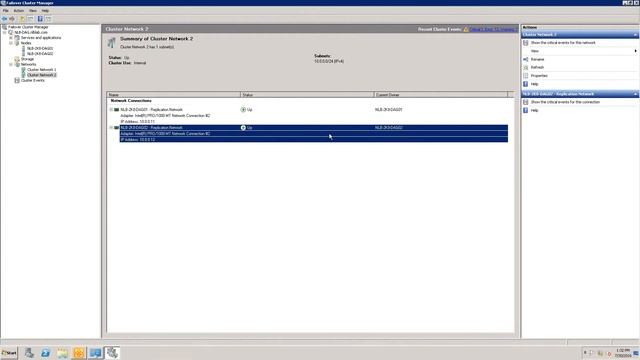Viewport: 640px width, 360px height.
Task: Click the Refresh action icon
Action: [x=525, y=67]
